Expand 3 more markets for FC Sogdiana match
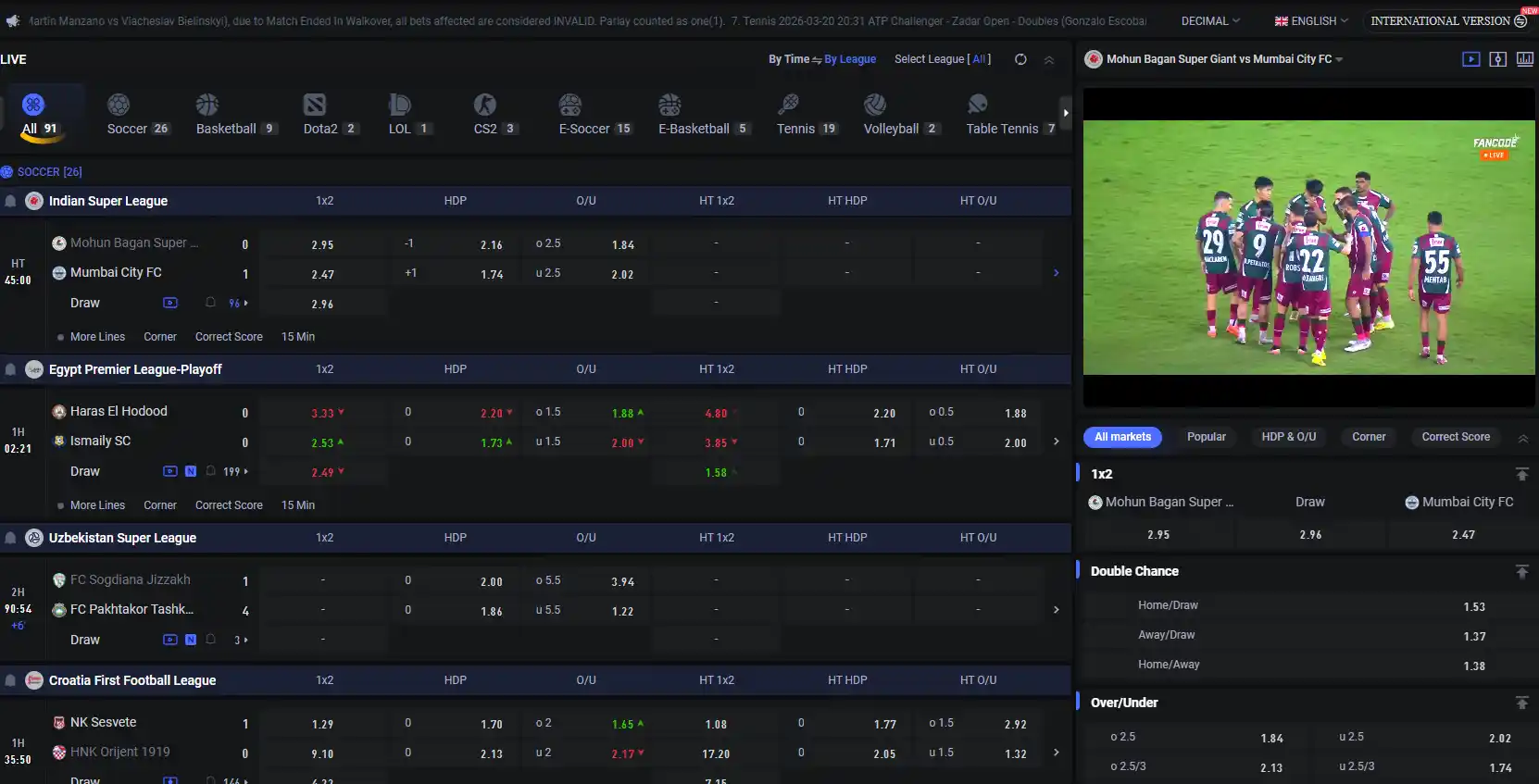 point(241,640)
